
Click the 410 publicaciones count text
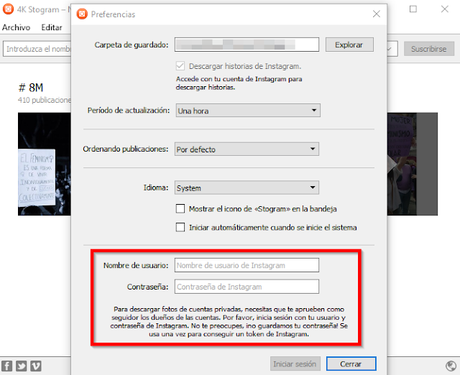[44, 100]
